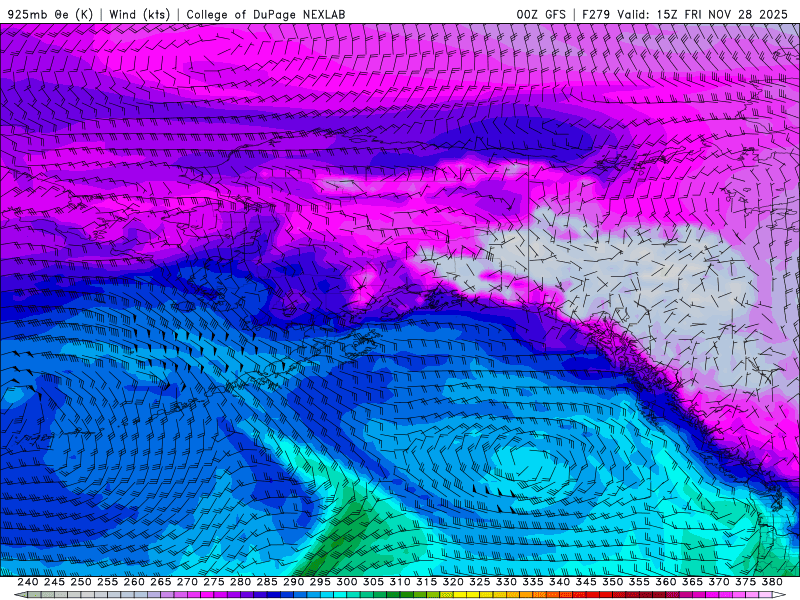Click the 350 theta-e scale label
Image resolution: width=800 pixels, height=600 pixels.
tap(612, 582)
